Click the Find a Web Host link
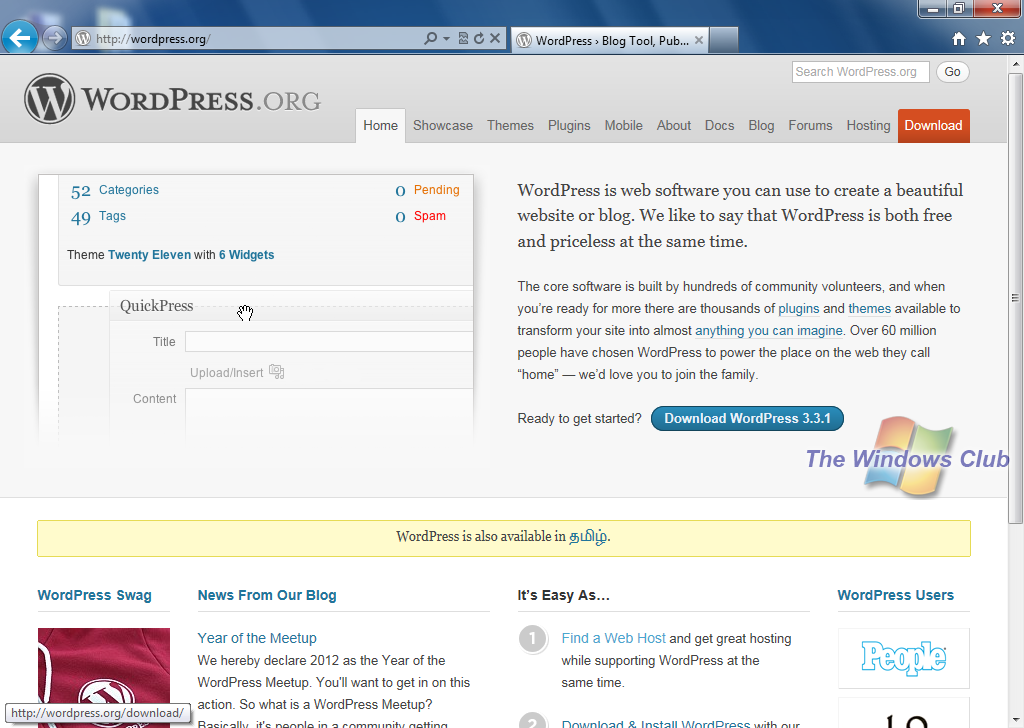This screenshot has width=1024, height=728. click(x=613, y=638)
